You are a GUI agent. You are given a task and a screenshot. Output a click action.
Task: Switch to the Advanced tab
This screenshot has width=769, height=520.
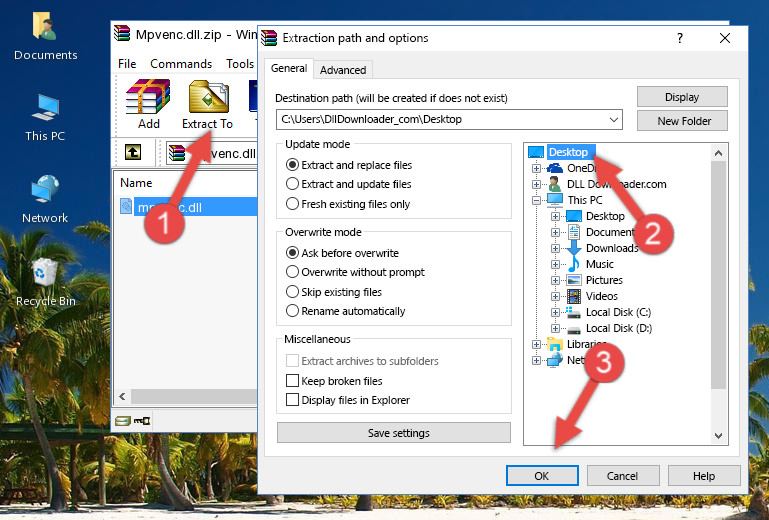(x=343, y=70)
